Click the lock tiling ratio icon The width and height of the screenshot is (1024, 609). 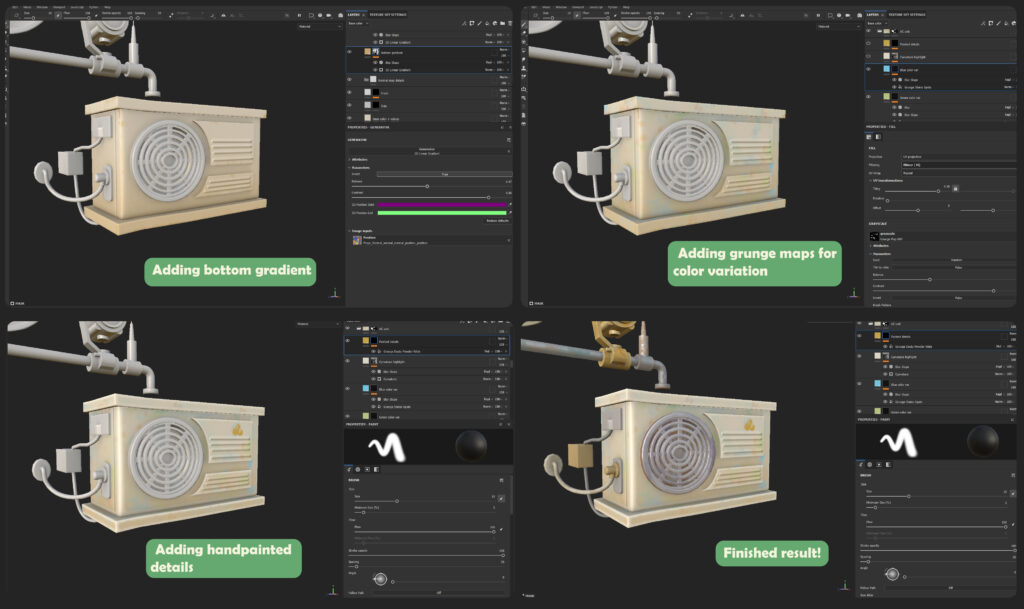click(956, 187)
